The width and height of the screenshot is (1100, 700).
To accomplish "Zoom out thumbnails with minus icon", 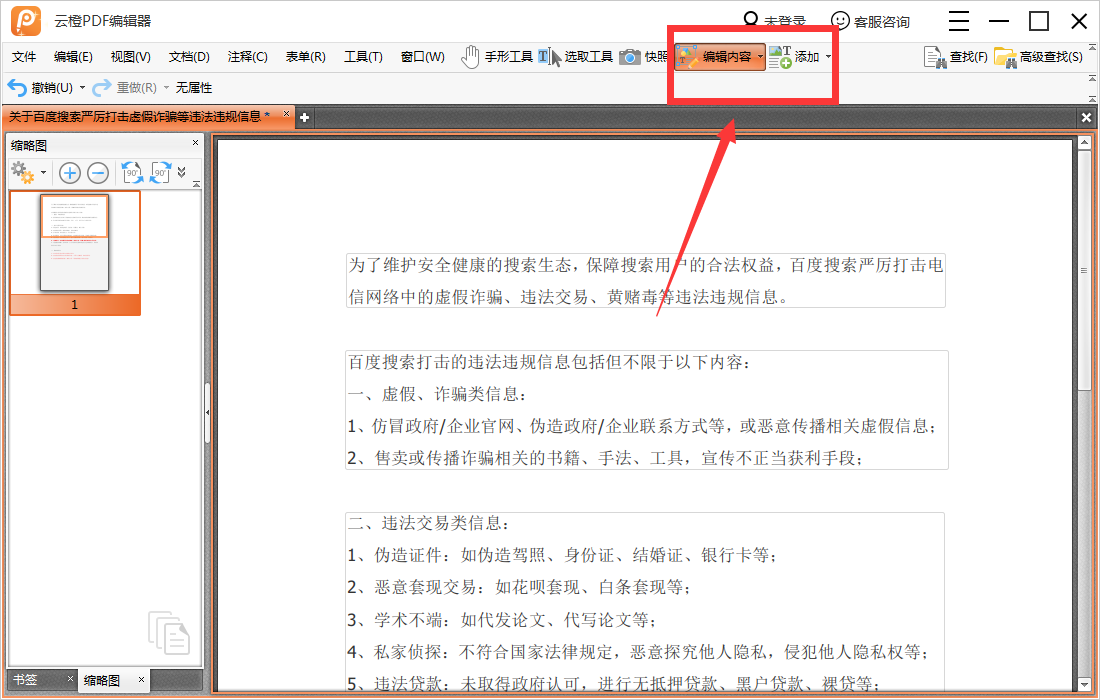I will tap(98, 173).
